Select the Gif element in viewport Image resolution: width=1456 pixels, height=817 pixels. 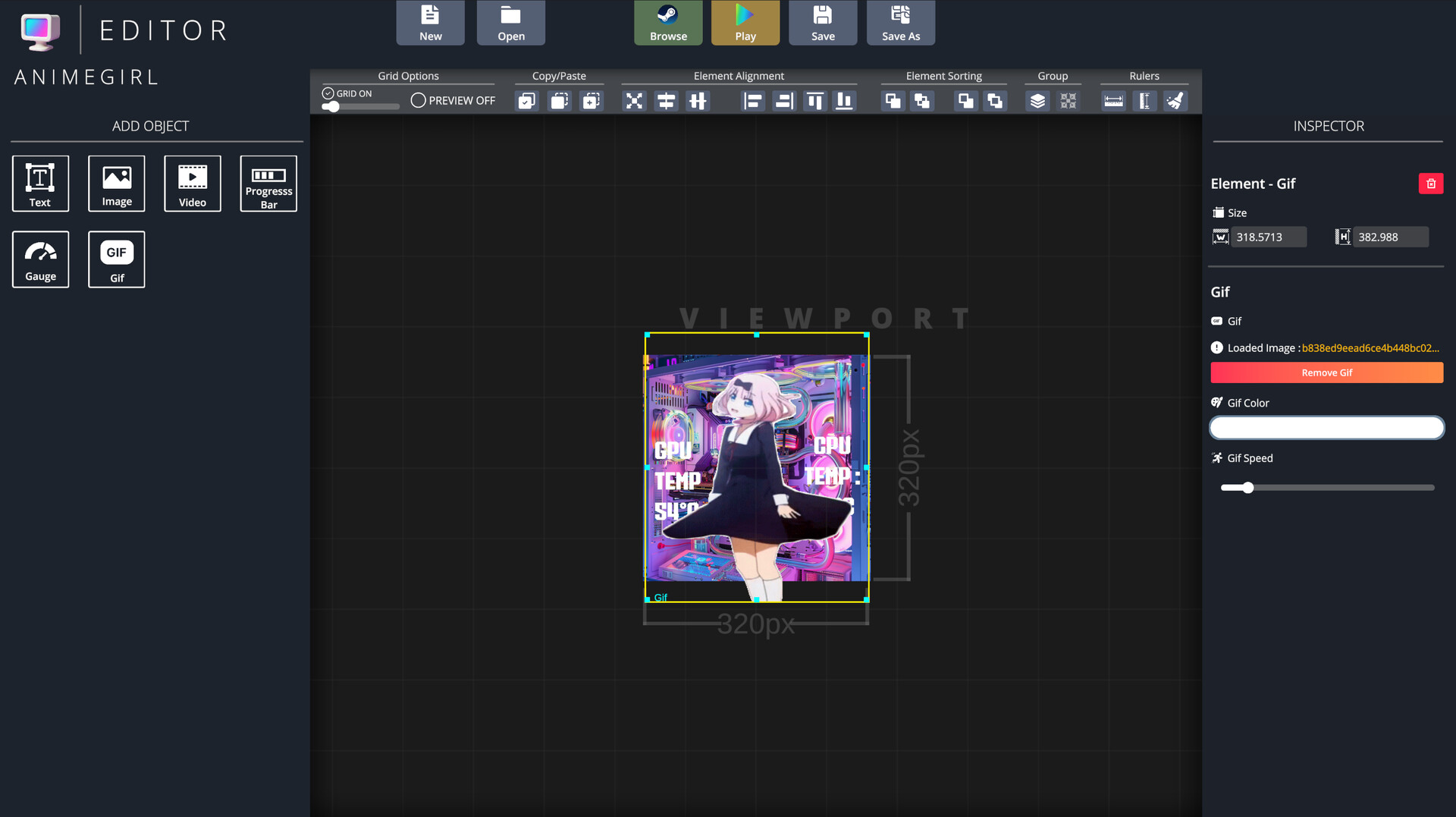pyautogui.click(x=756, y=467)
